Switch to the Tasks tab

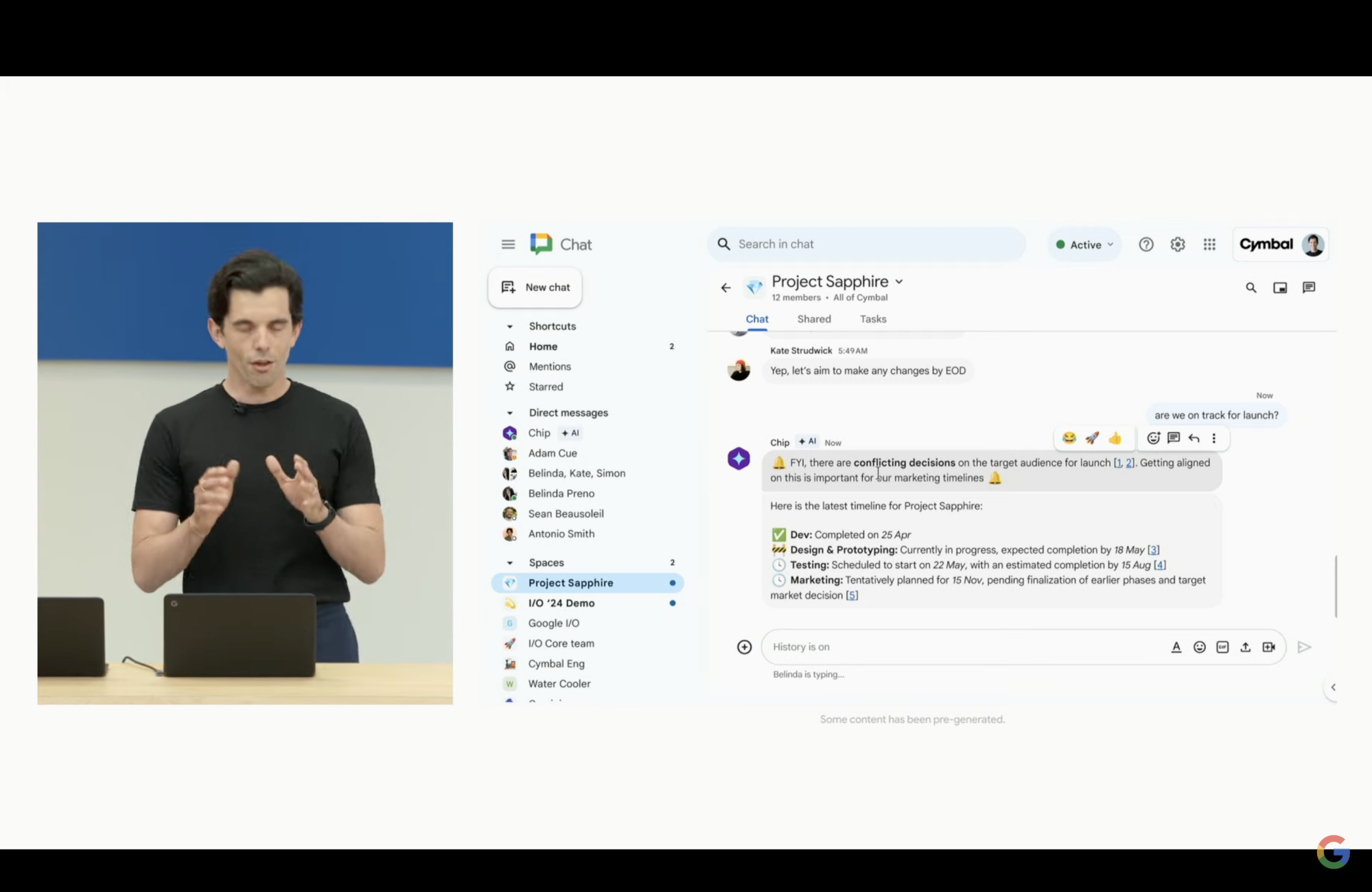[872, 319]
